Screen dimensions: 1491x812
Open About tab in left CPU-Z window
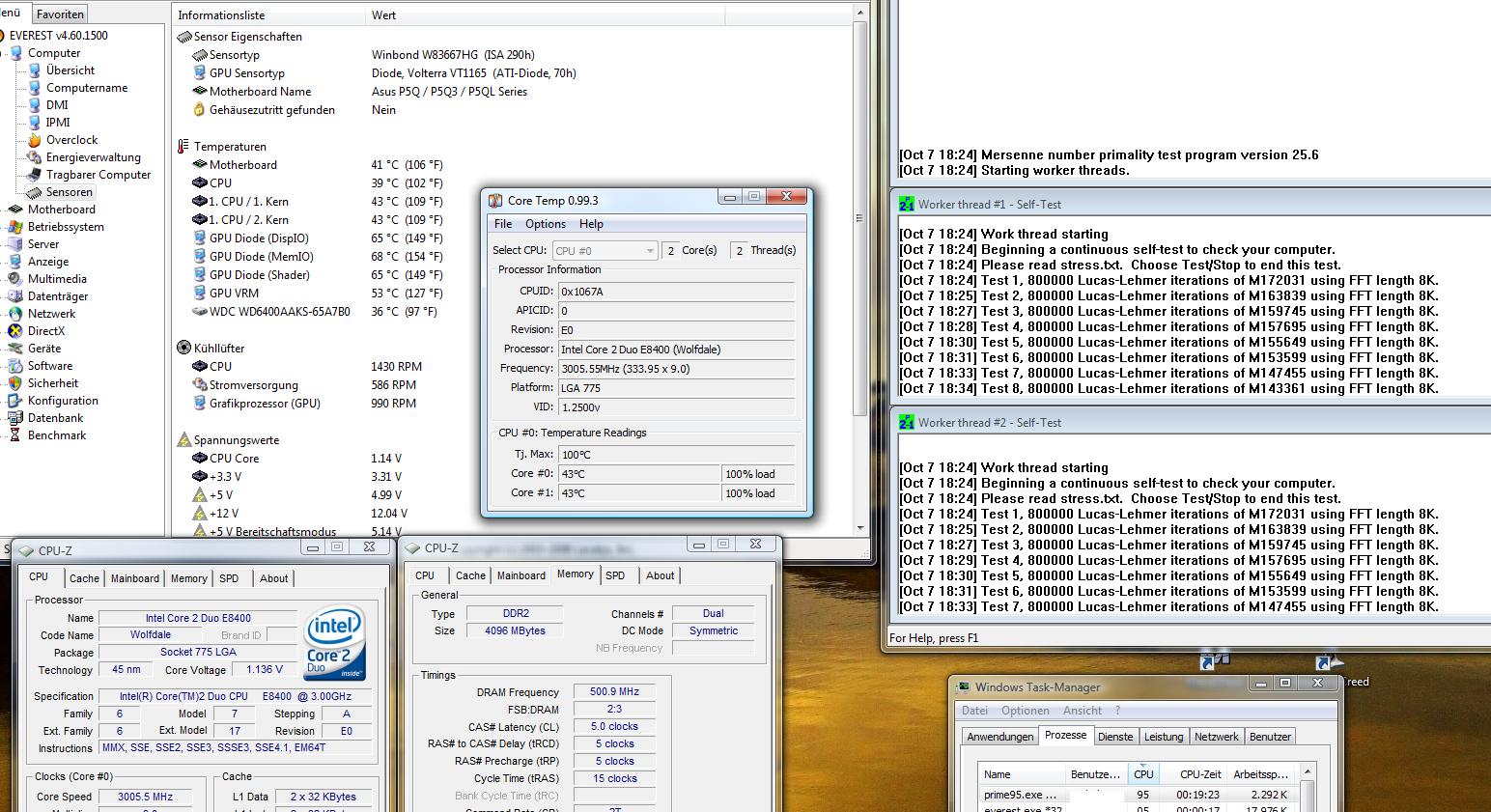tap(273, 578)
